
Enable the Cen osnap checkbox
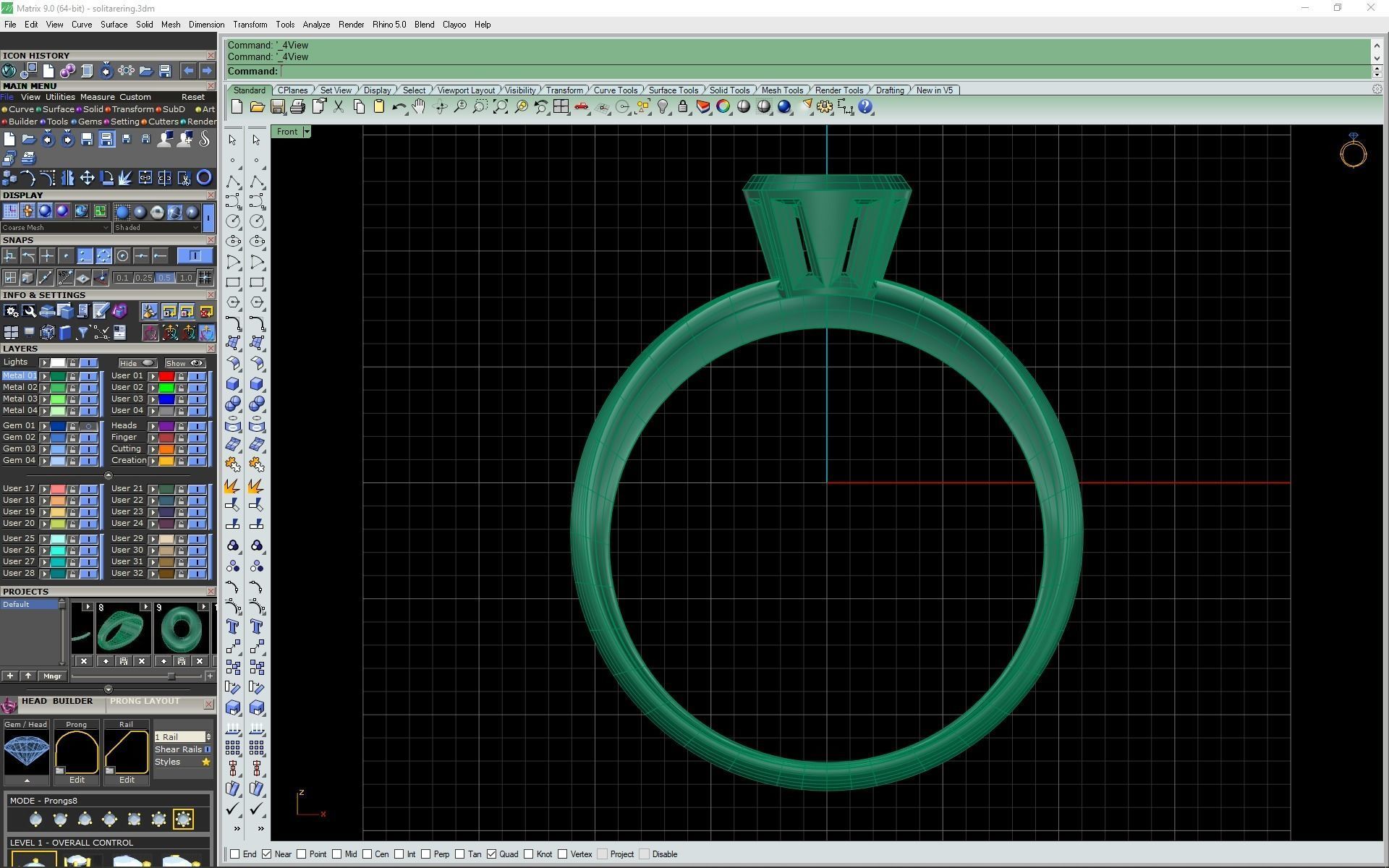point(368,854)
